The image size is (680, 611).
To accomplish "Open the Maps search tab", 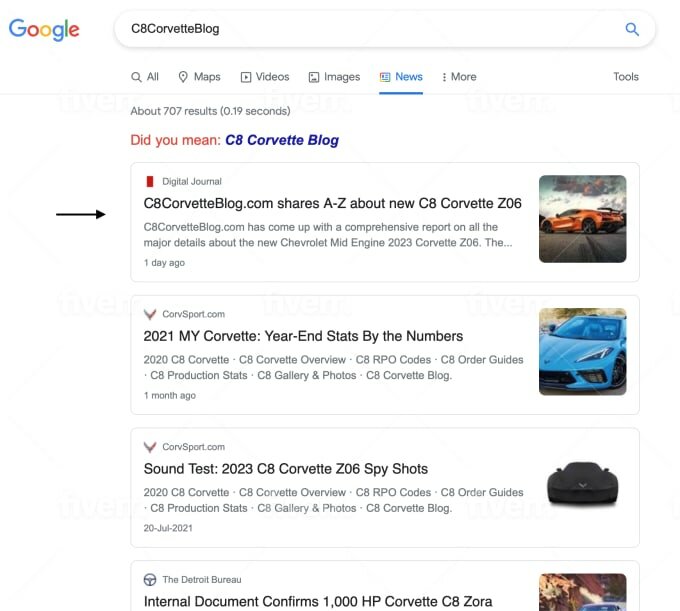I will pos(199,77).
